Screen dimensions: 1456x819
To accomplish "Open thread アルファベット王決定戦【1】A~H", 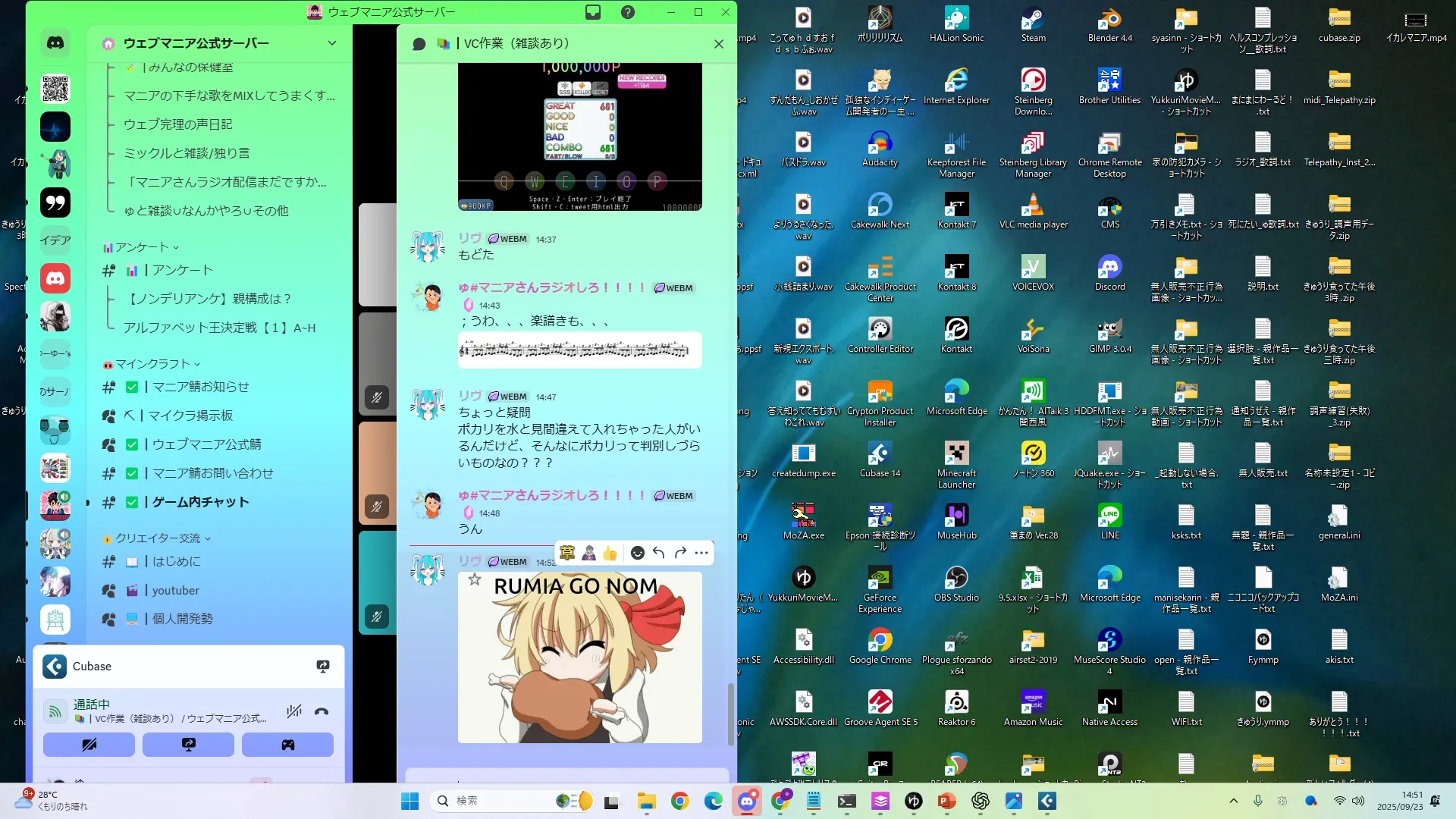I will pyautogui.click(x=219, y=328).
